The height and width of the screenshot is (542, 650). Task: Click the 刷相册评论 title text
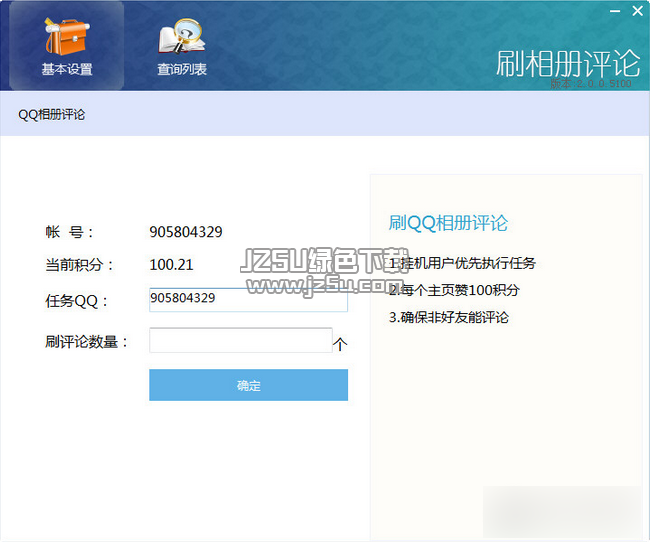pyautogui.click(x=568, y=63)
